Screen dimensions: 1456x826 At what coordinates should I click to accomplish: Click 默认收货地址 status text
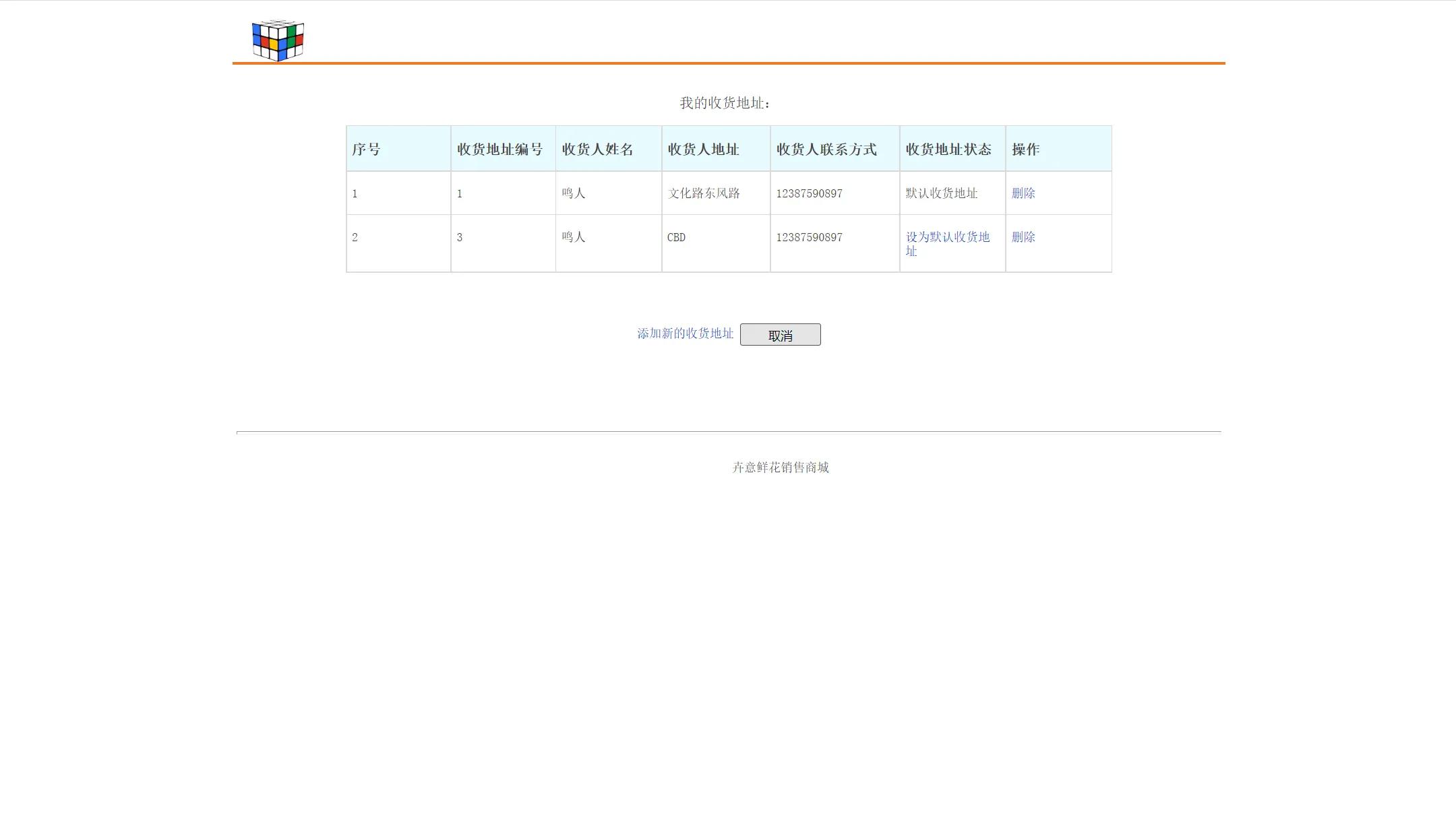[x=942, y=193]
